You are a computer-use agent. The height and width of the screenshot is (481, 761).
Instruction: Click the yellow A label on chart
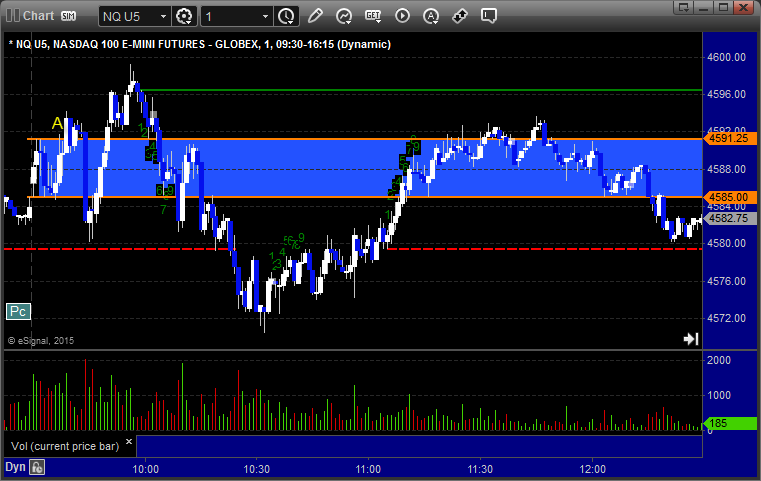pyautogui.click(x=57, y=123)
